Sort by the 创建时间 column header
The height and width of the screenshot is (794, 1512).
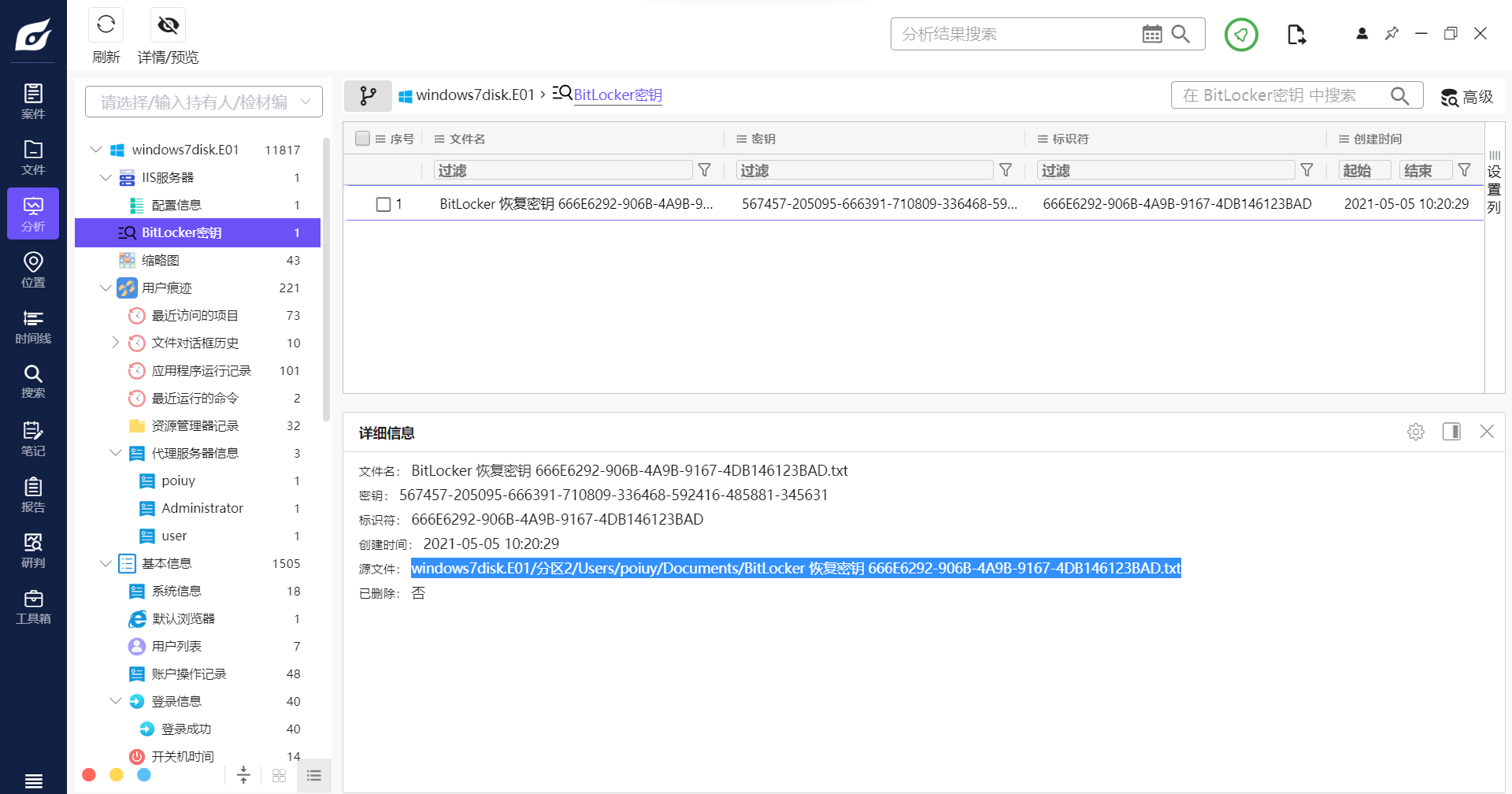coord(1377,139)
